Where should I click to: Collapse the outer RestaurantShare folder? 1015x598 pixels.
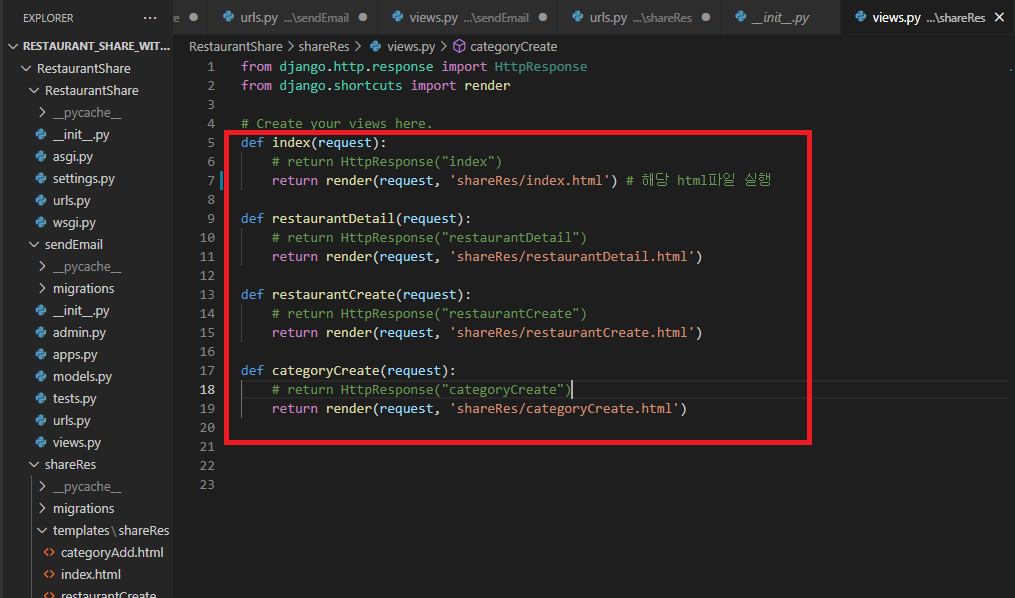coord(27,69)
